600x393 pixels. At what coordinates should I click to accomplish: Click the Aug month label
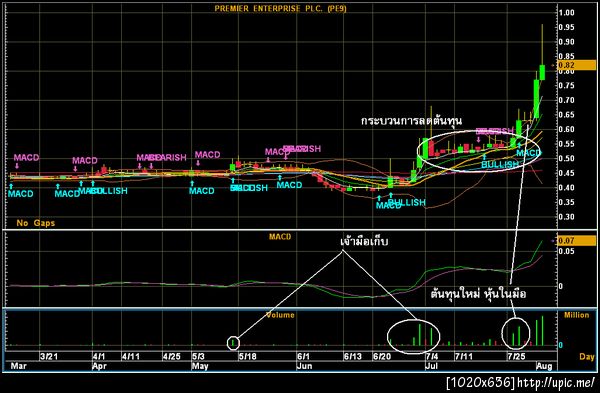tap(544, 366)
